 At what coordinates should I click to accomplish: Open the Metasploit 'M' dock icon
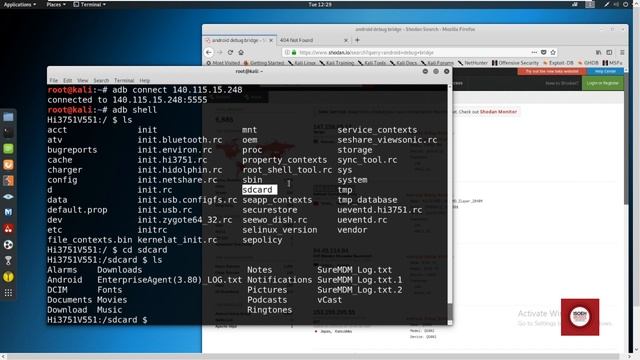[8, 212]
